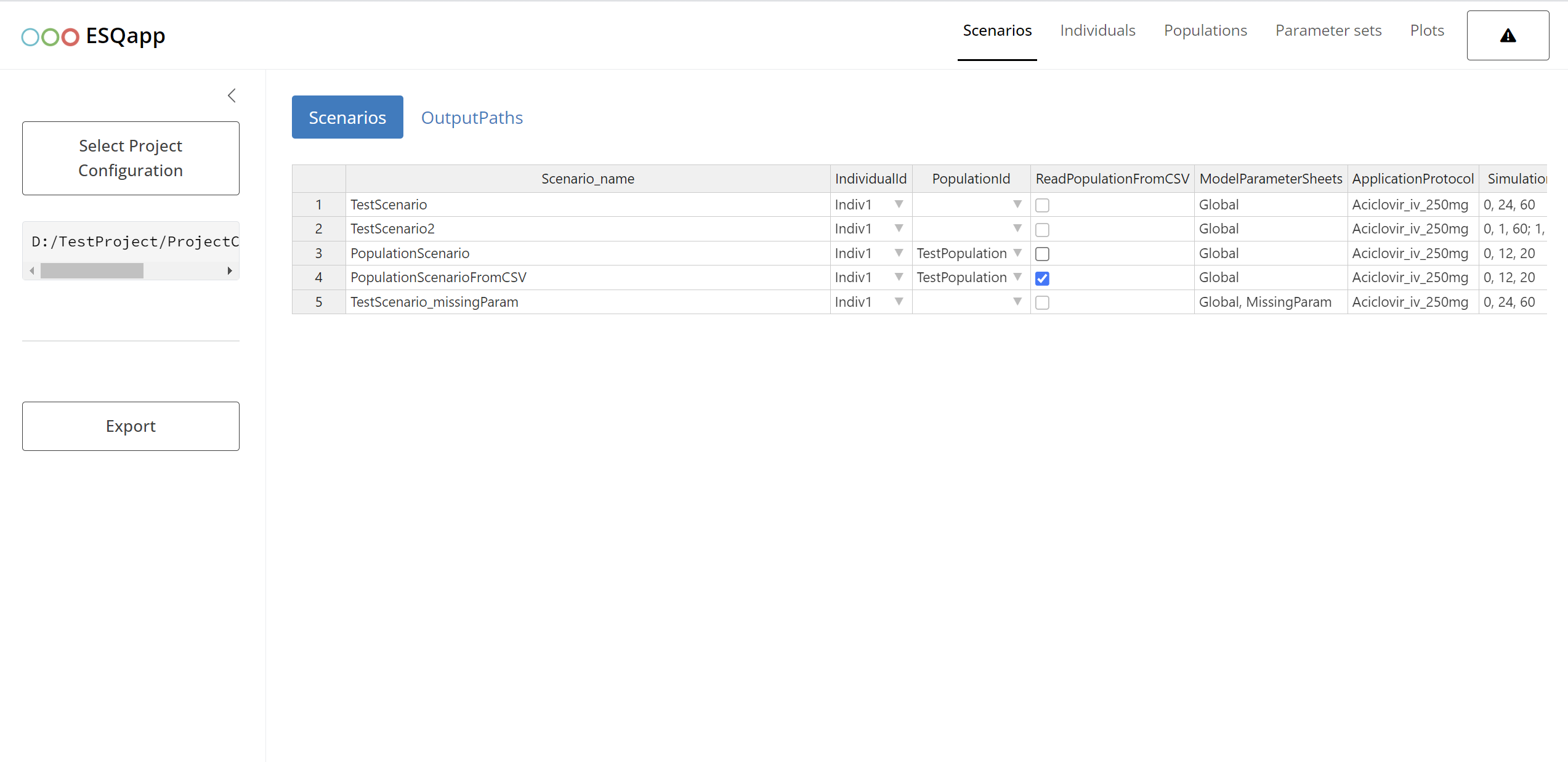Viewport: 1568px width, 762px height.
Task: Click the collapse sidebar chevron icon
Action: tap(231, 94)
